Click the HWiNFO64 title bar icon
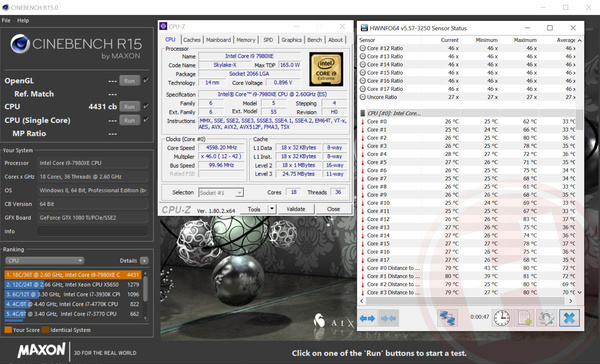This screenshot has height=364, width=600. click(363, 28)
